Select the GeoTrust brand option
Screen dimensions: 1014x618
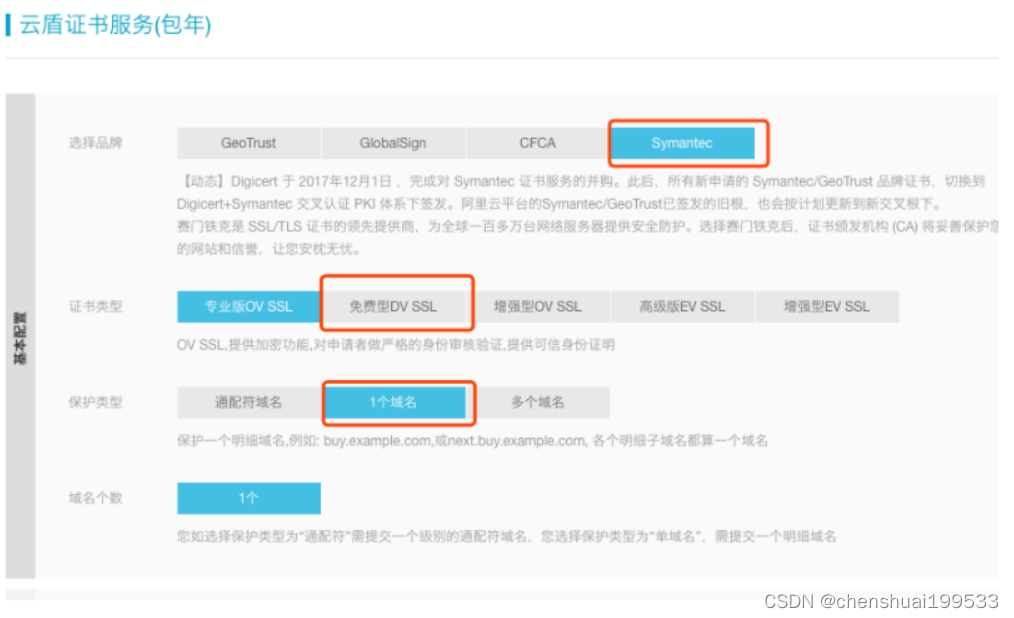point(248,143)
